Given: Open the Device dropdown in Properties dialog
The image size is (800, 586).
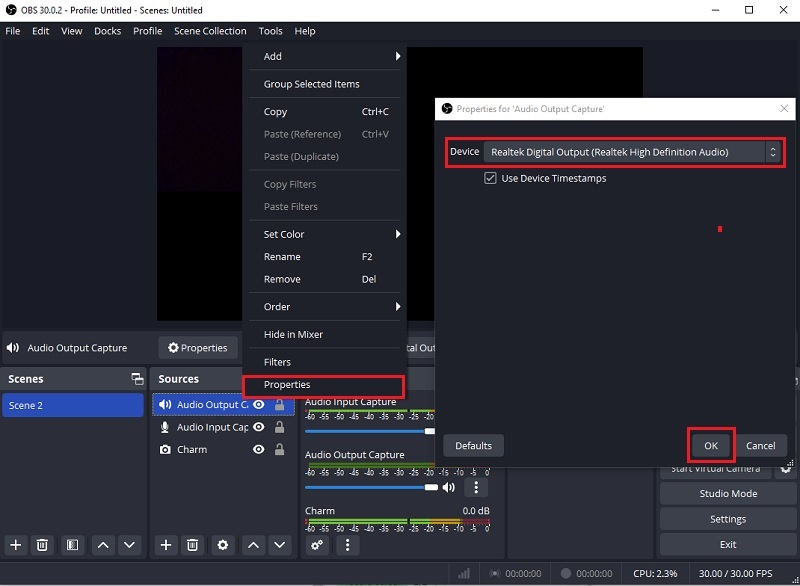Looking at the screenshot, I should [x=771, y=151].
